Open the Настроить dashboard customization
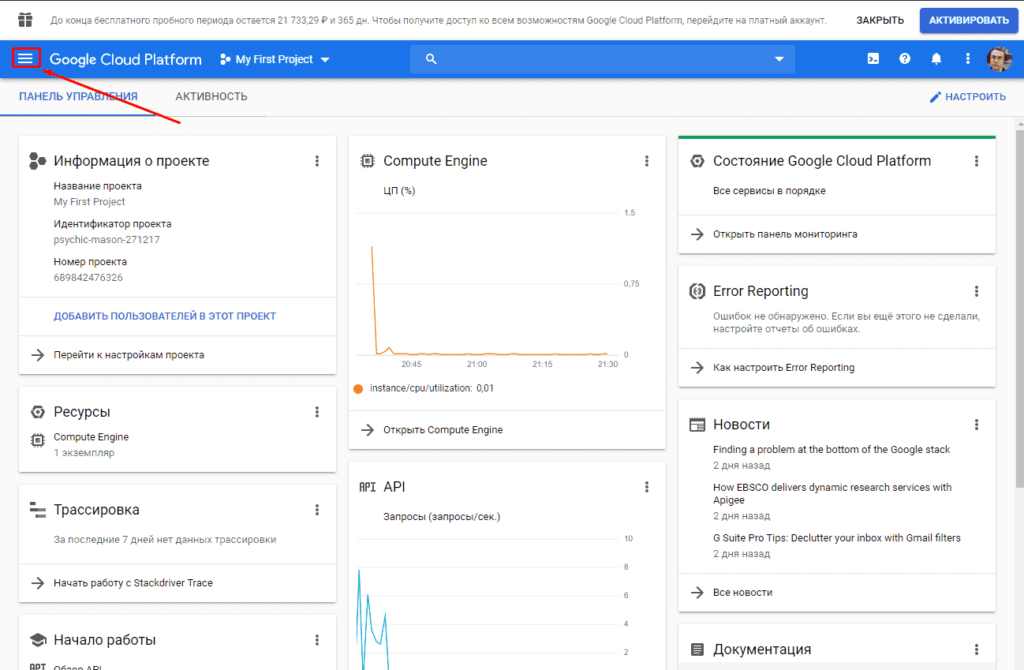 [x=967, y=97]
